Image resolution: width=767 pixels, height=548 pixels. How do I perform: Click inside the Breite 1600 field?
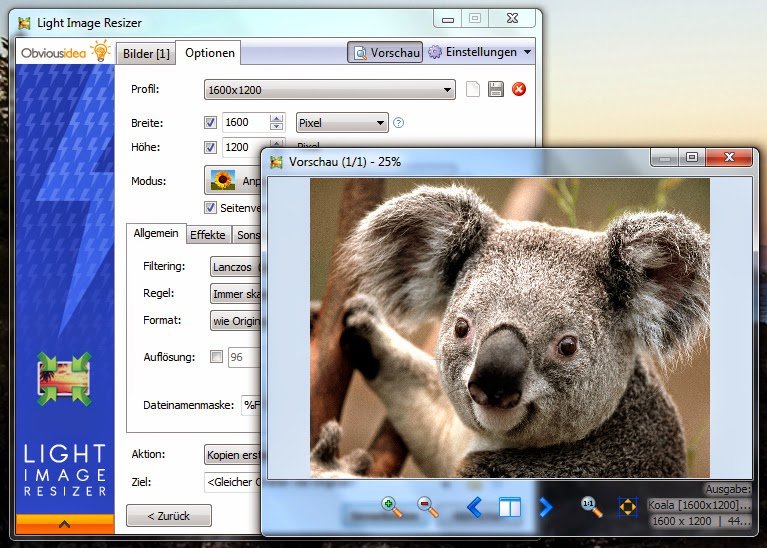(246, 122)
